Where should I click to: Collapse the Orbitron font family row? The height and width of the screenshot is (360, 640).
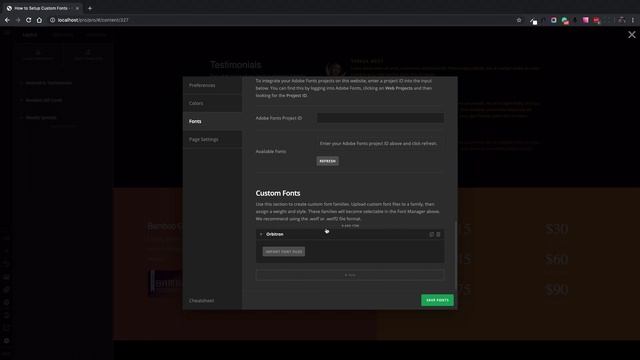(261, 234)
